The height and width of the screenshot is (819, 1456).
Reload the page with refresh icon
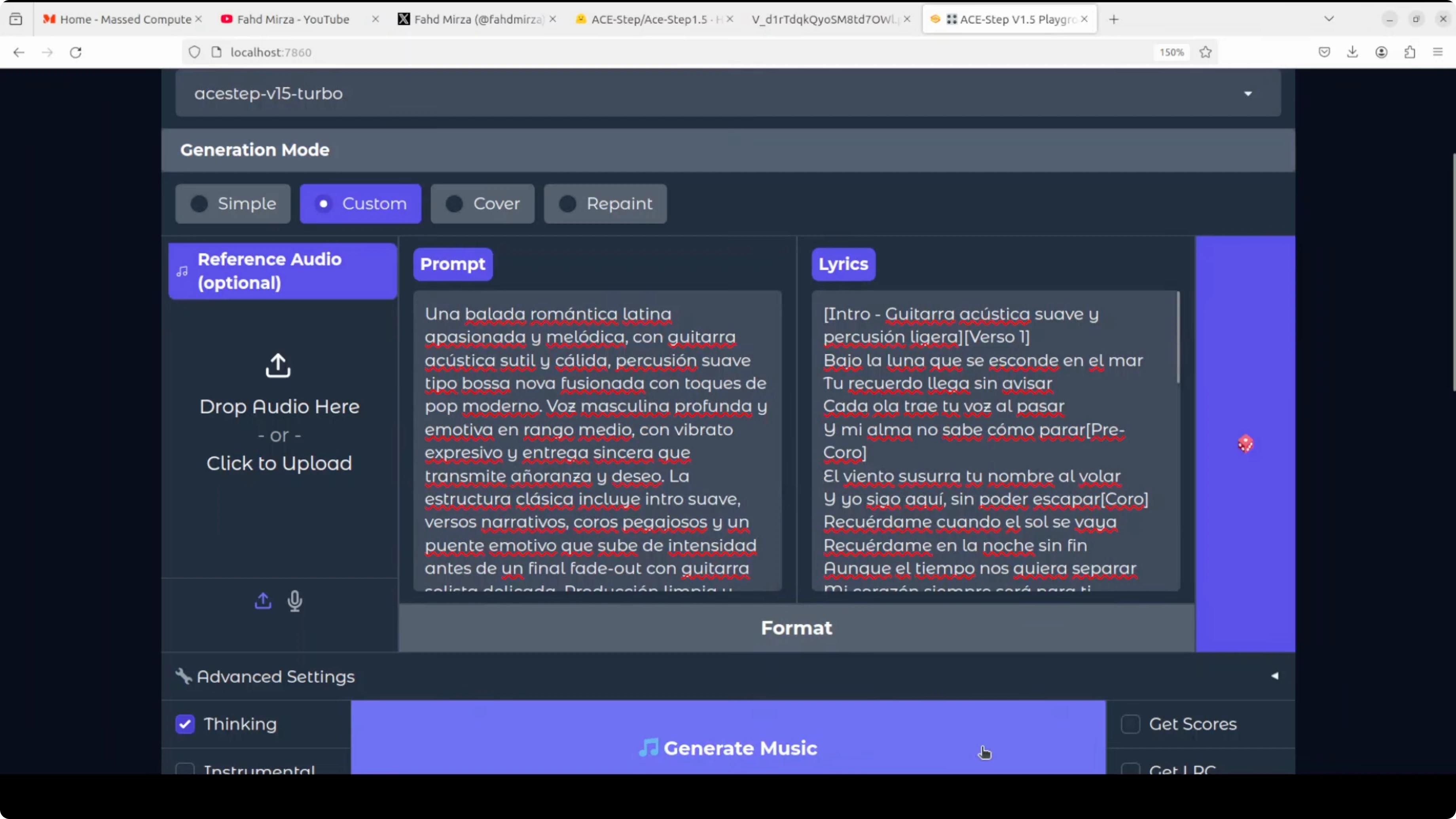[x=76, y=53]
